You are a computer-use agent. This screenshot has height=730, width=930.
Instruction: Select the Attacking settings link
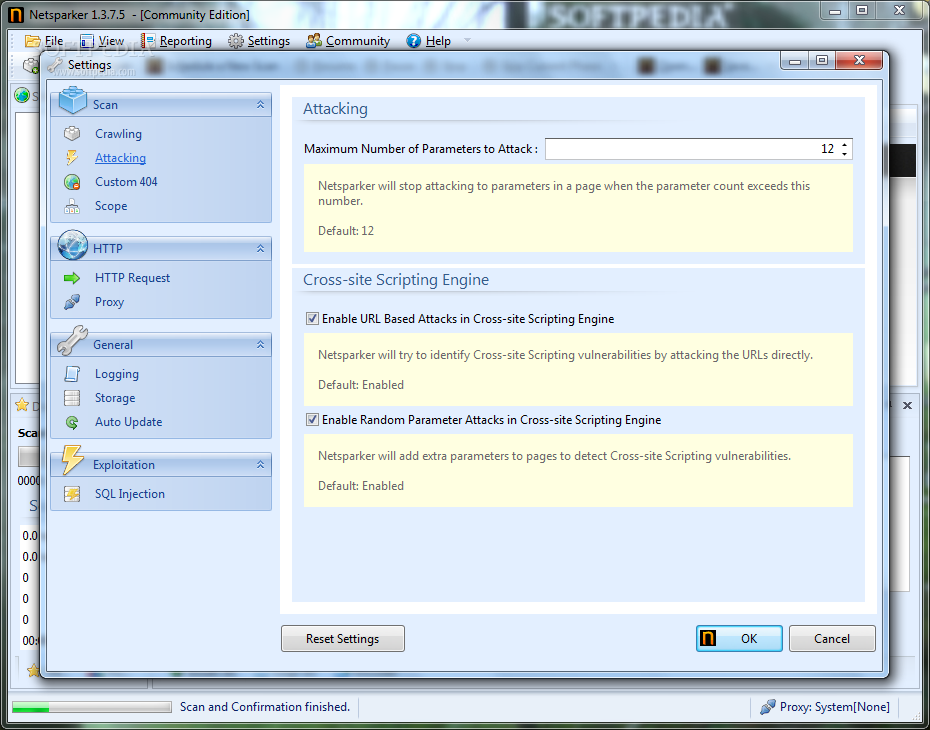coord(120,158)
